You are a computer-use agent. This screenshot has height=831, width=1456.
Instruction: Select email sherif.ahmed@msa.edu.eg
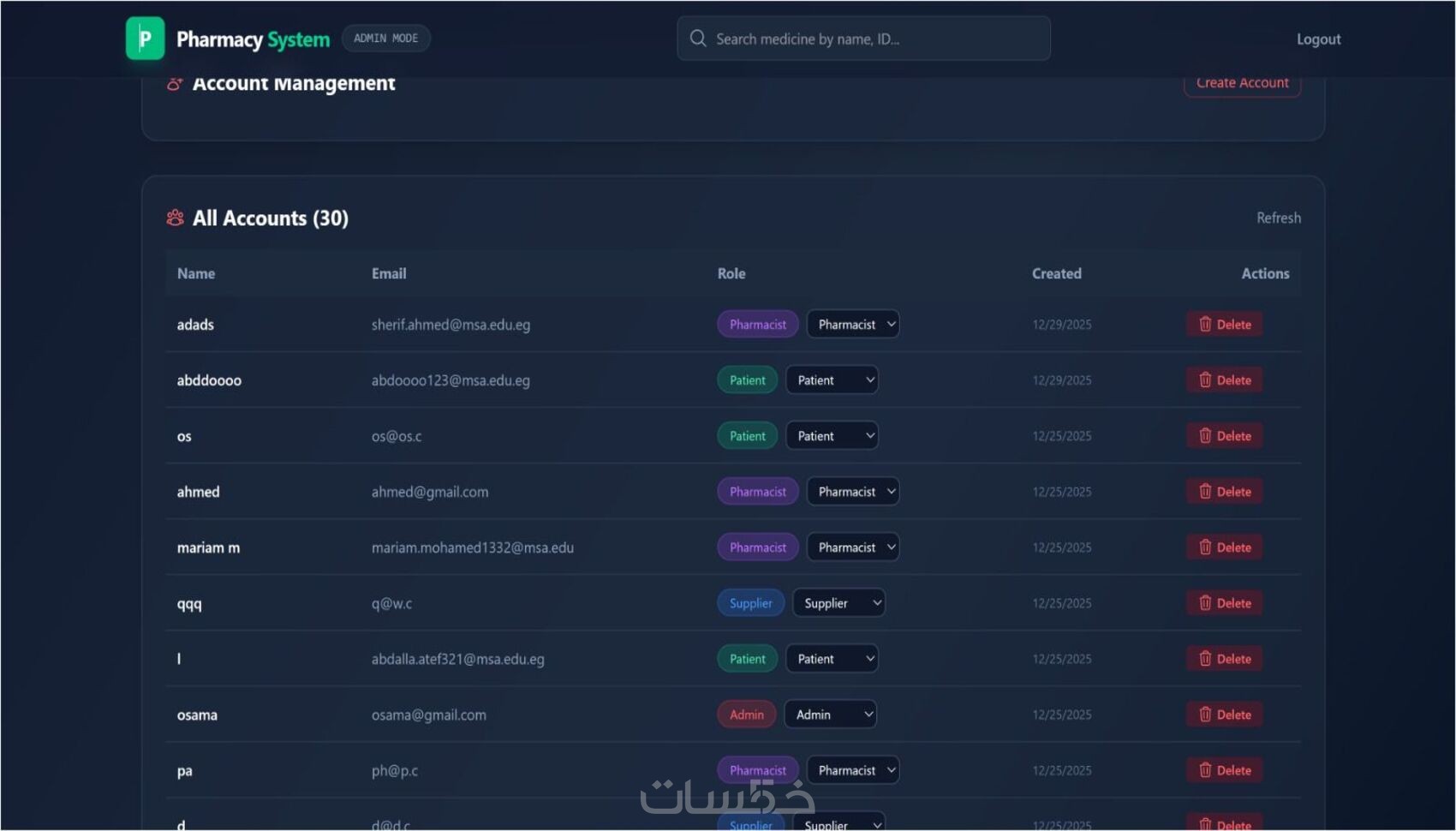(x=451, y=325)
